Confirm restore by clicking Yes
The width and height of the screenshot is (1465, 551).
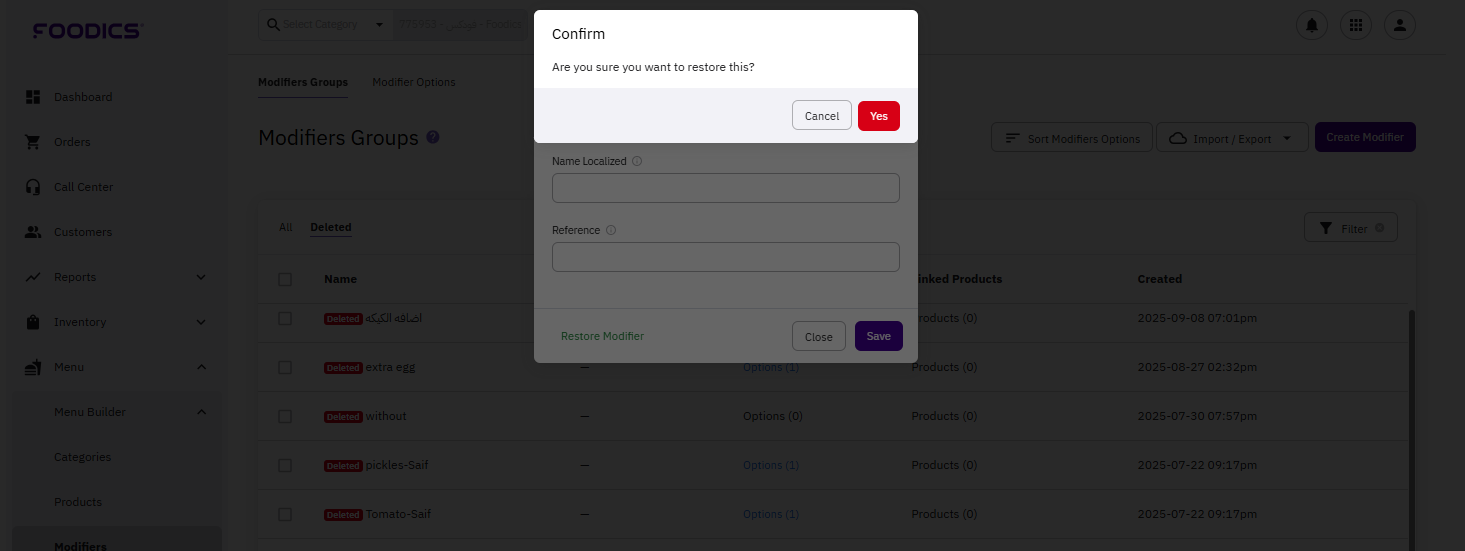tap(878, 116)
